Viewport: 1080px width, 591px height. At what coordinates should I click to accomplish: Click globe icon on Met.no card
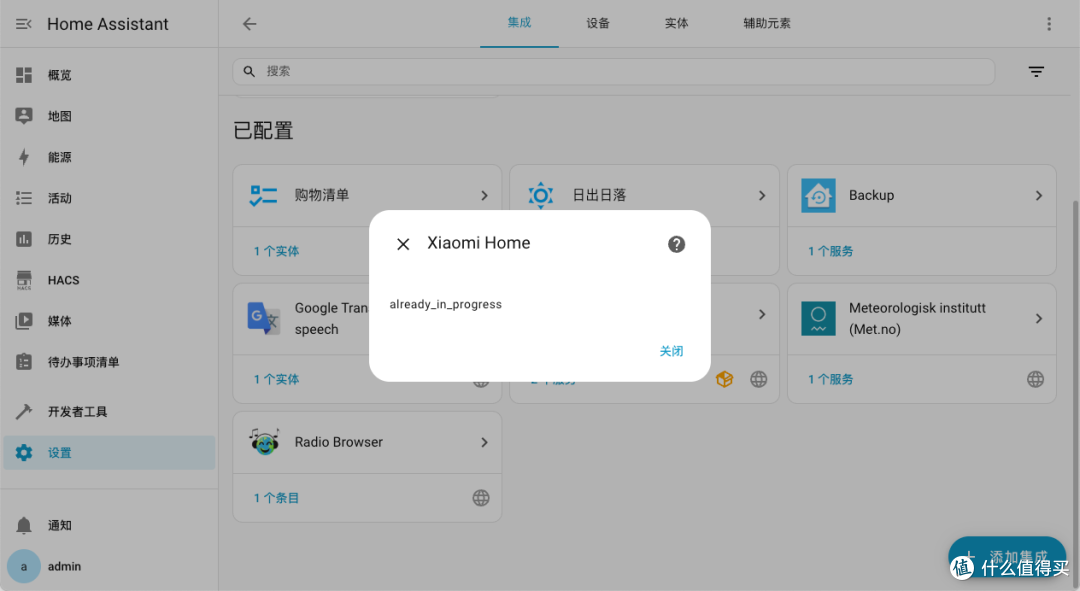[x=1035, y=379]
